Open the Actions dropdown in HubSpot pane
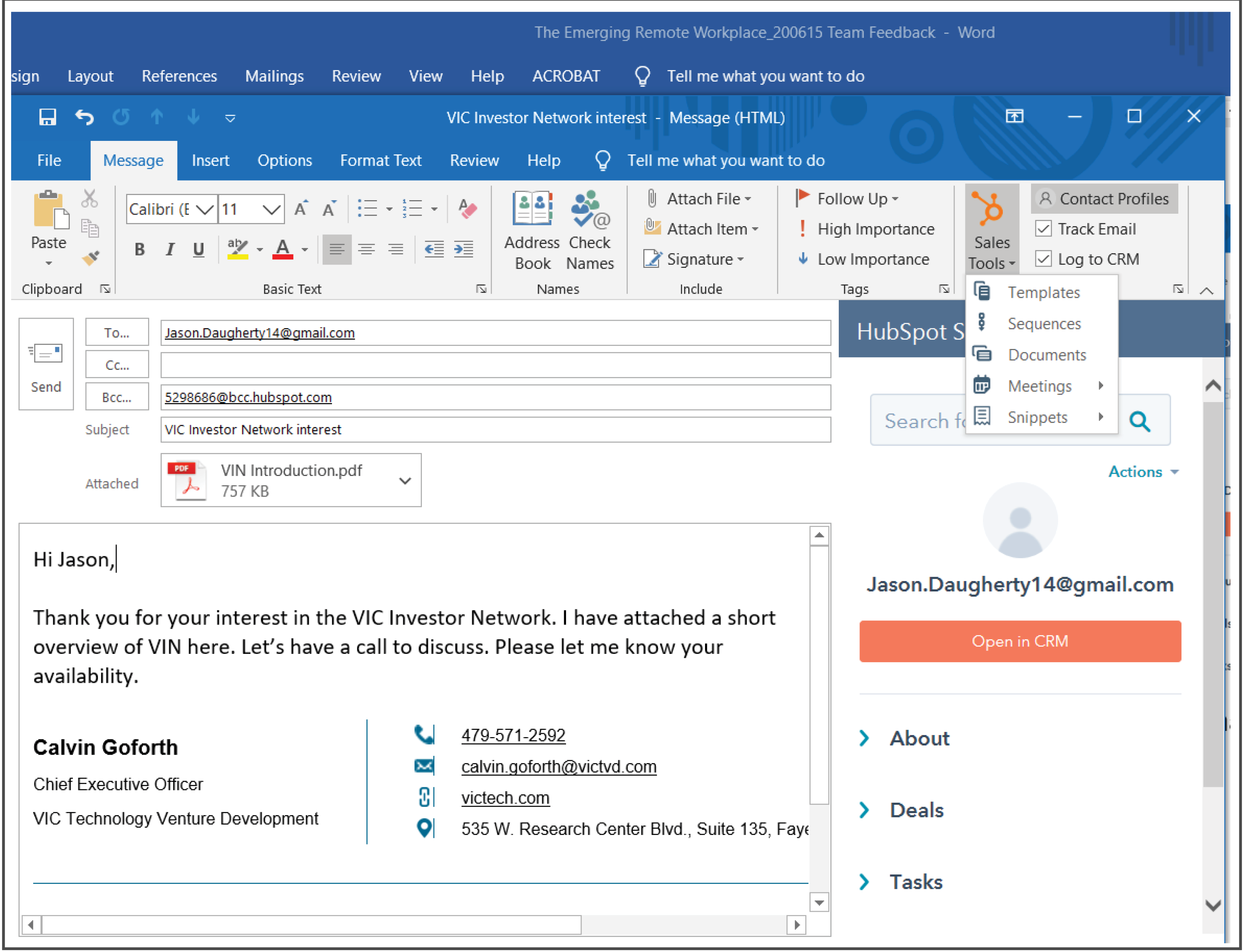The height and width of the screenshot is (952, 1244). pos(1143,472)
